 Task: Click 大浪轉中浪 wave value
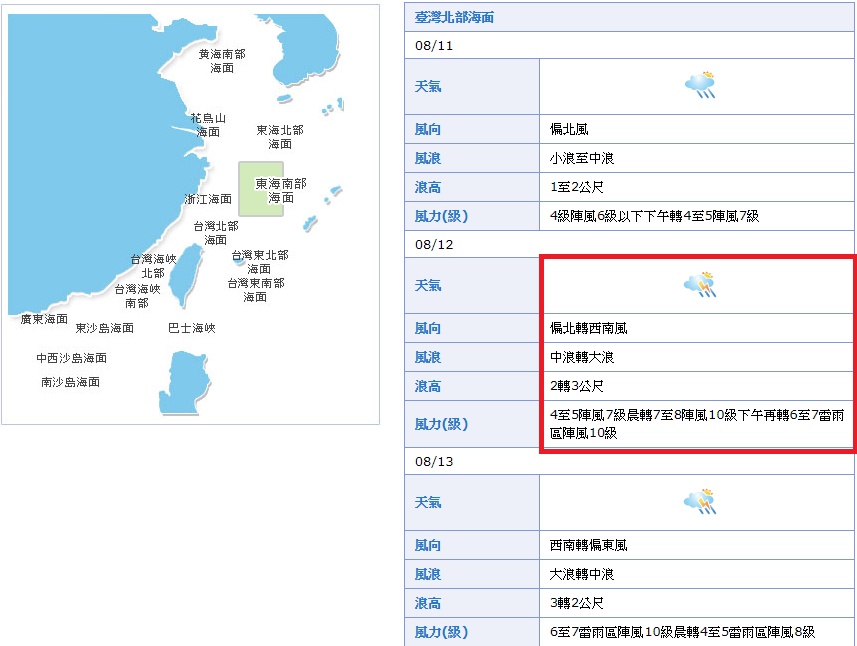pyautogui.click(x=582, y=574)
